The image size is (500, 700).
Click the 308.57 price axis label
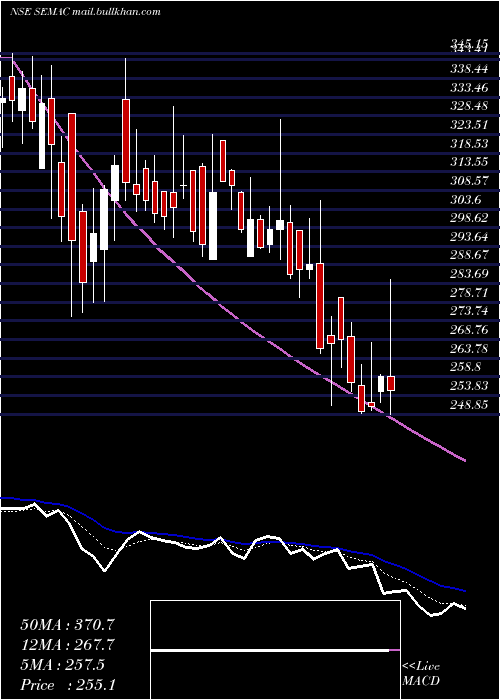click(469, 181)
